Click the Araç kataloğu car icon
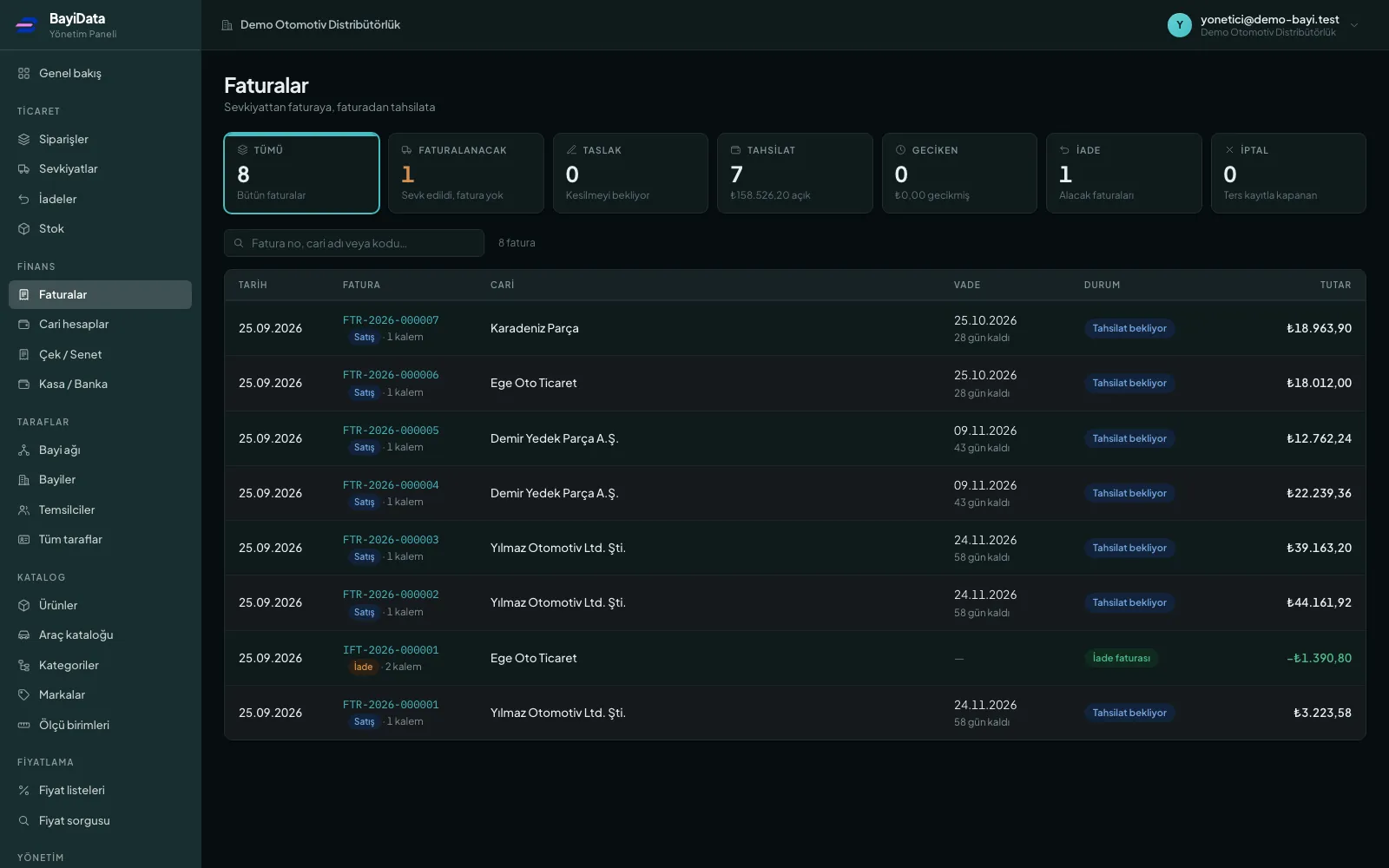 pyautogui.click(x=24, y=635)
